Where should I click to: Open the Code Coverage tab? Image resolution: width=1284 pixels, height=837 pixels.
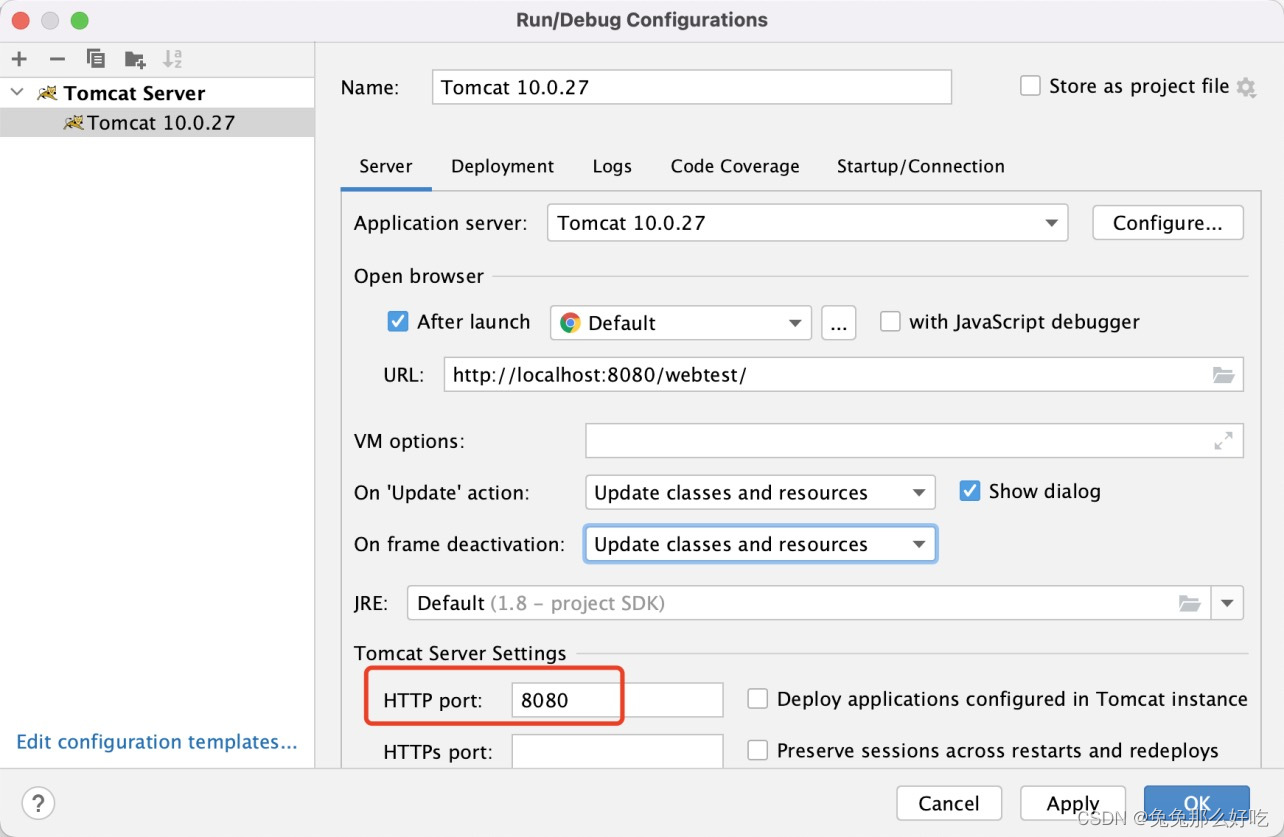735,166
